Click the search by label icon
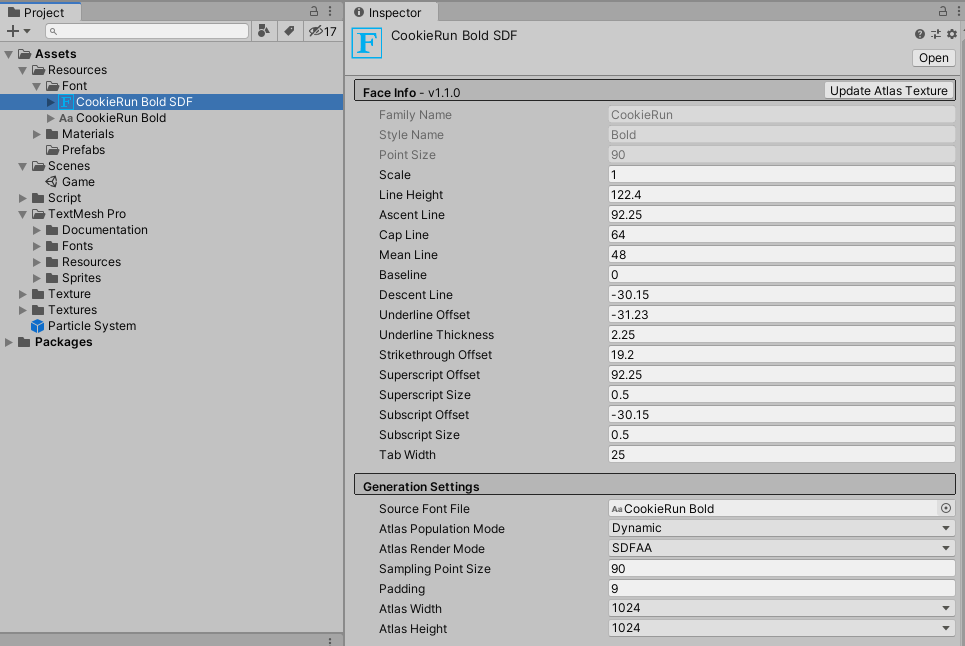Screen dimensions: 965x646 coord(289,31)
